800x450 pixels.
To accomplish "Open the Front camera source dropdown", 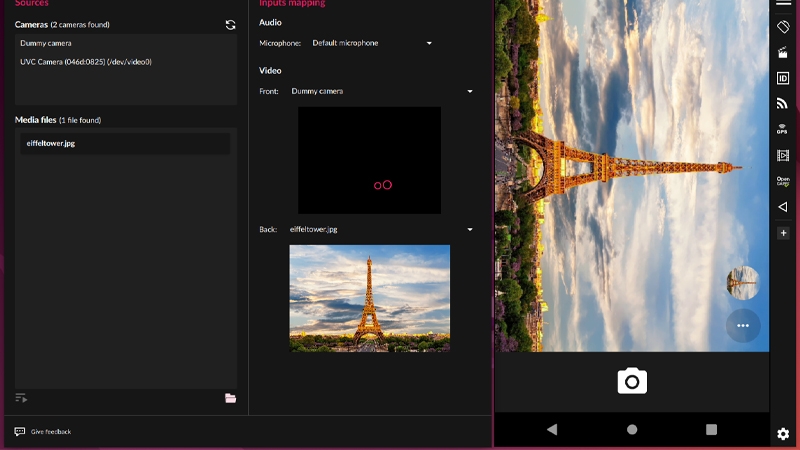I will tap(382, 91).
